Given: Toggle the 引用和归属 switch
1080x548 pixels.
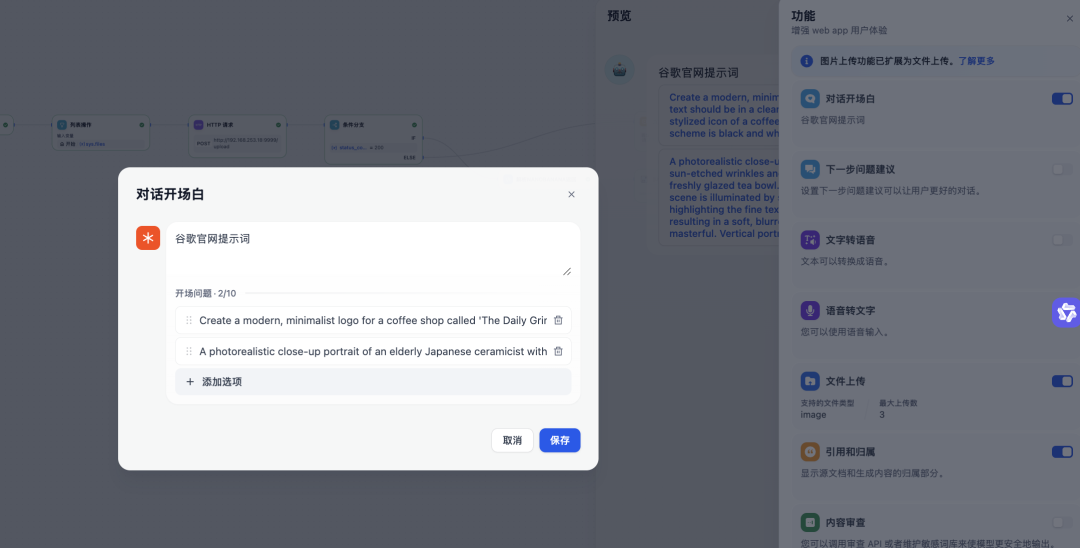Looking at the screenshot, I should click(x=1062, y=452).
